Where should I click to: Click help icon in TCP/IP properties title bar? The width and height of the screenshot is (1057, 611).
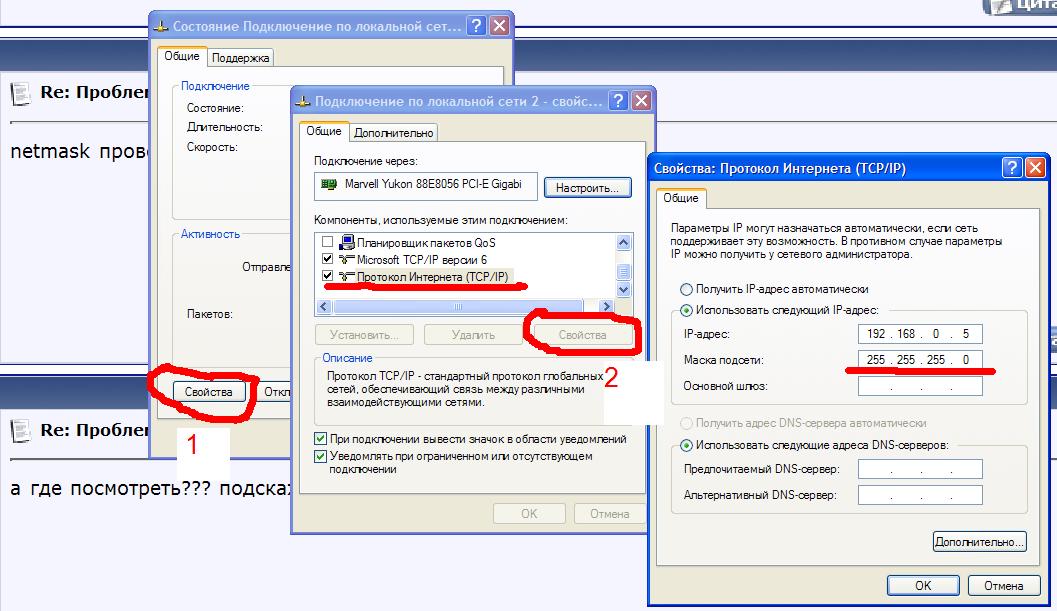1011,167
